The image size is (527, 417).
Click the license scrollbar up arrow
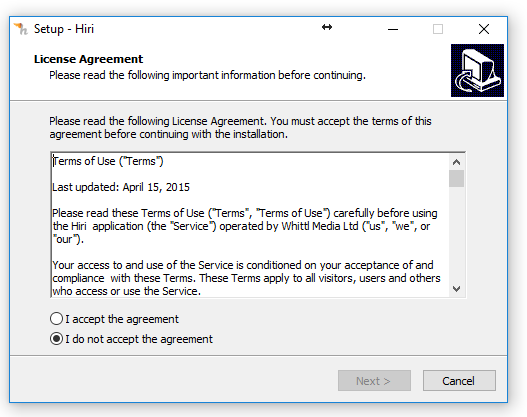click(456, 162)
